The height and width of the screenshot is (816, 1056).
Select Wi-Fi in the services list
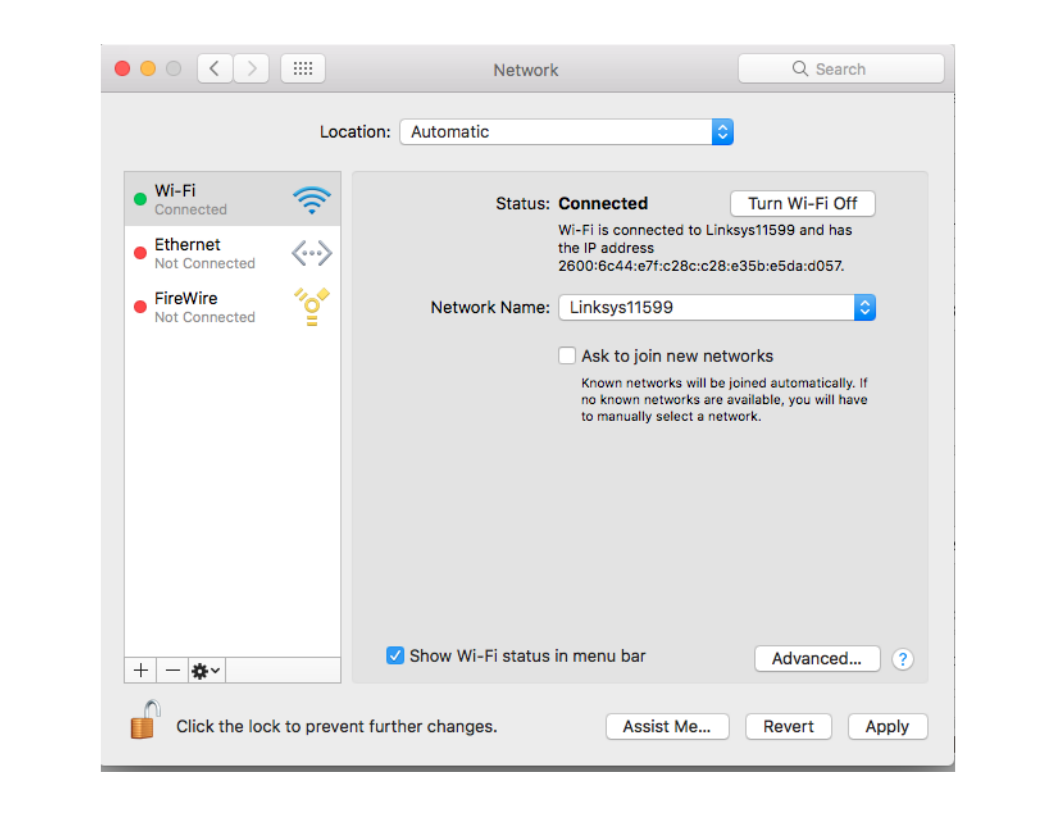pyautogui.click(x=232, y=199)
